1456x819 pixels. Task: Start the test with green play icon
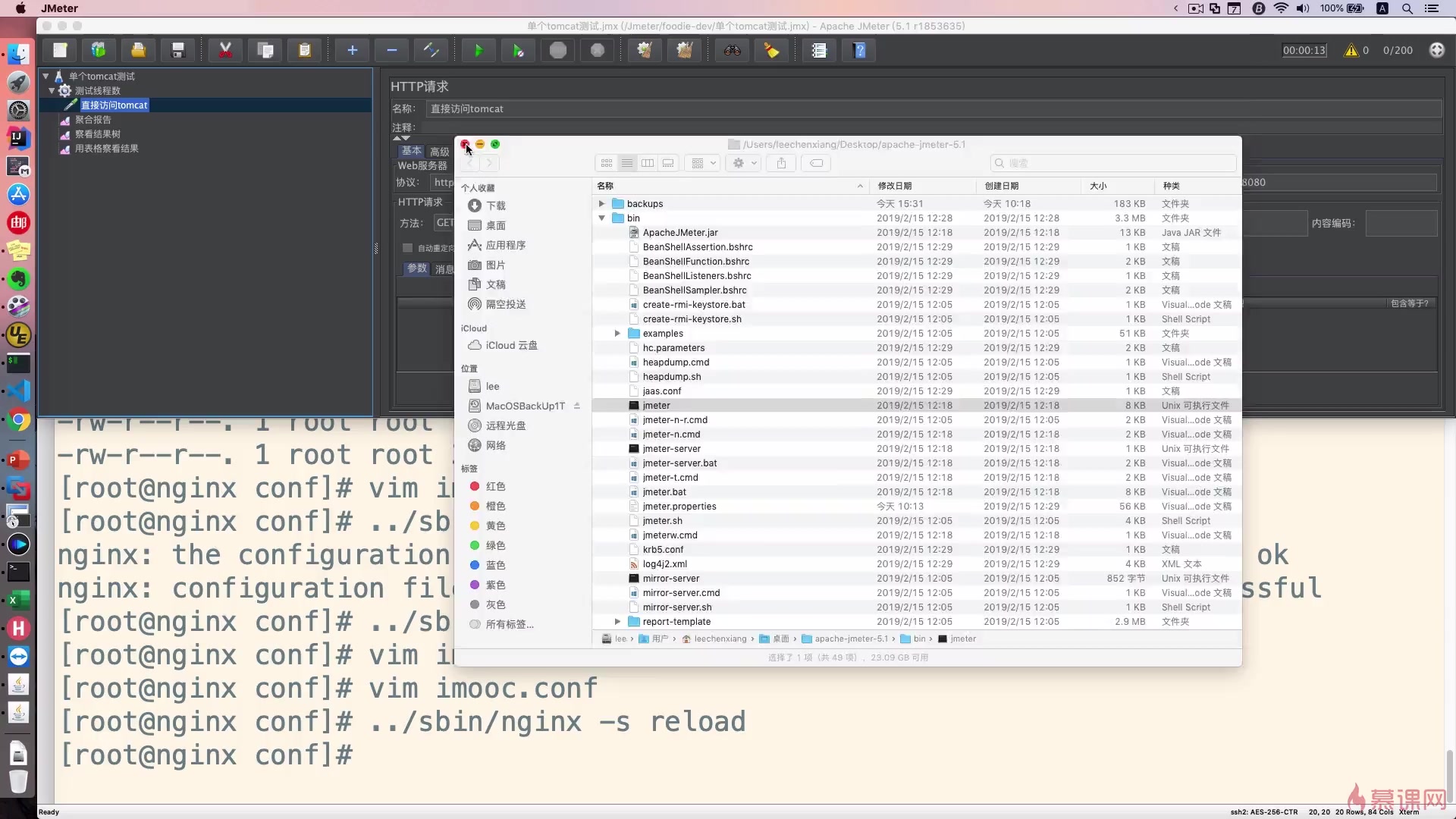coord(479,50)
